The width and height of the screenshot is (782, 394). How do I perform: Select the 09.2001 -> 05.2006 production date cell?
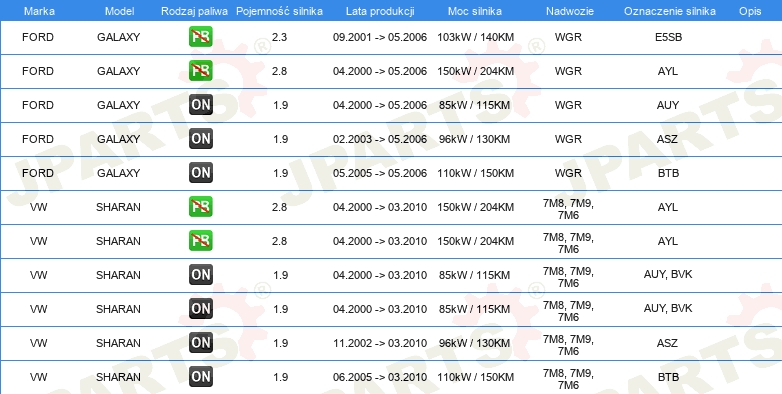click(380, 37)
